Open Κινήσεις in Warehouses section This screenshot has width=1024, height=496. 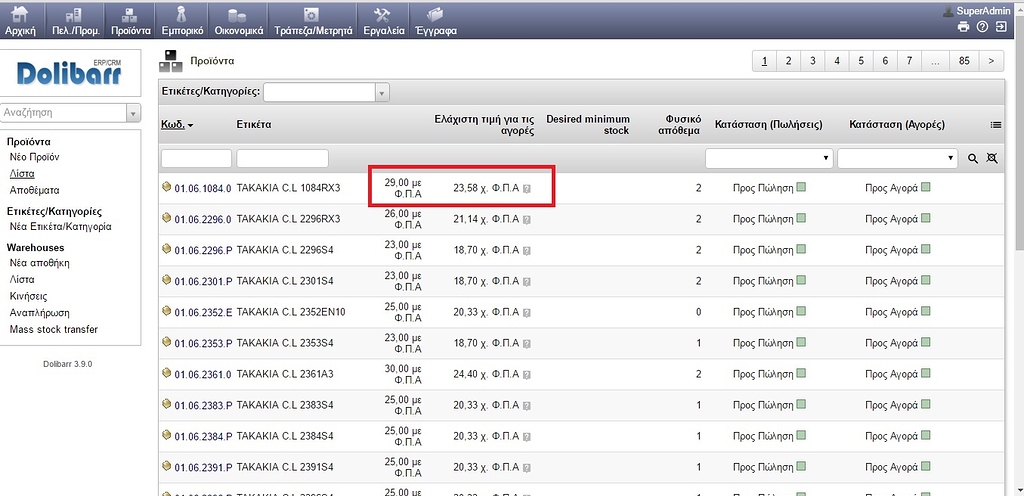click(x=28, y=296)
